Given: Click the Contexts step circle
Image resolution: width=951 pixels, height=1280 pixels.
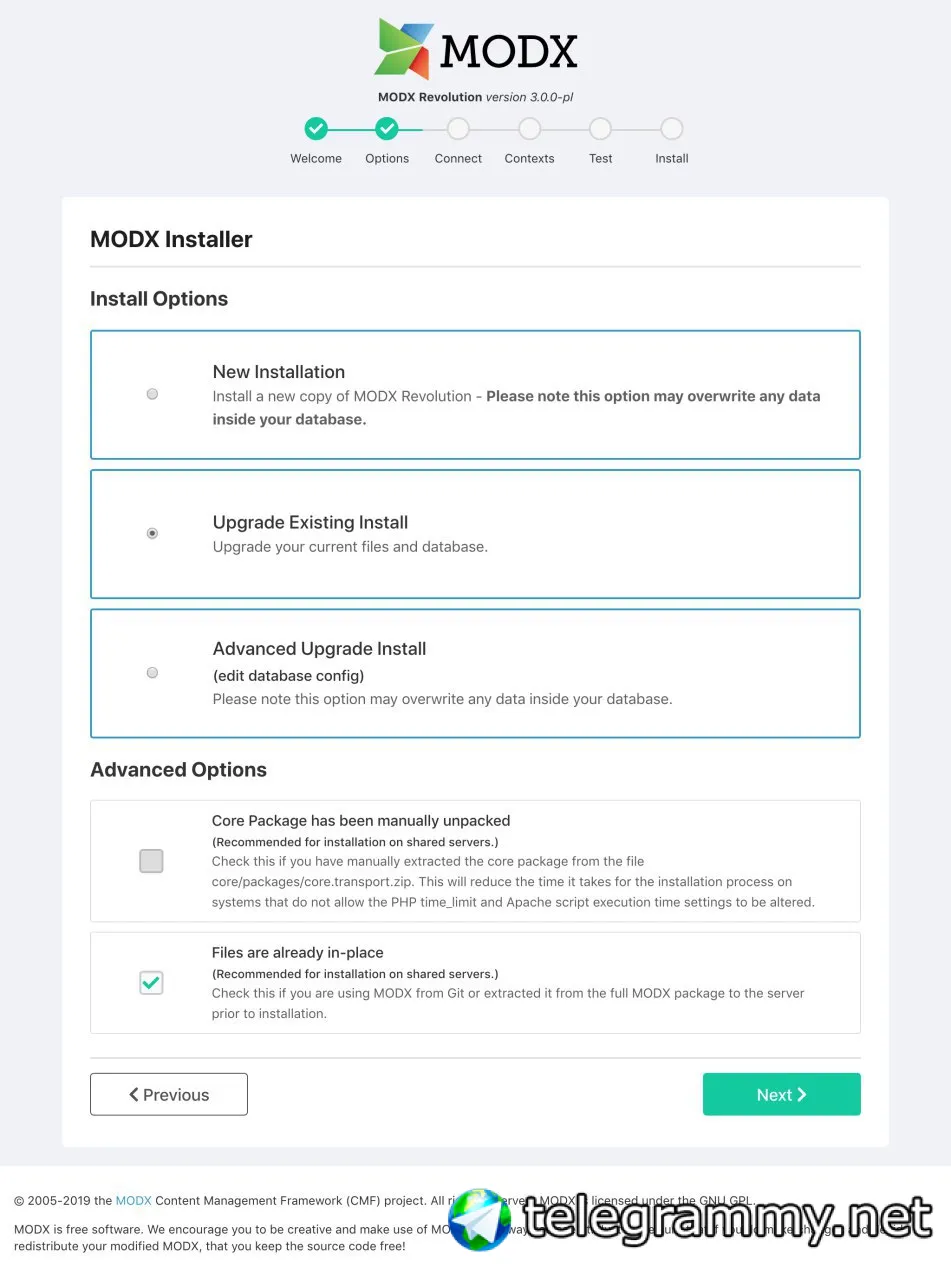Looking at the screenshot, I should (530, 129).
